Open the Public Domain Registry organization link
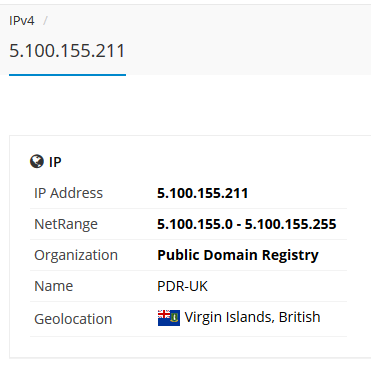 pyautogui.click(x=238, y=256)
